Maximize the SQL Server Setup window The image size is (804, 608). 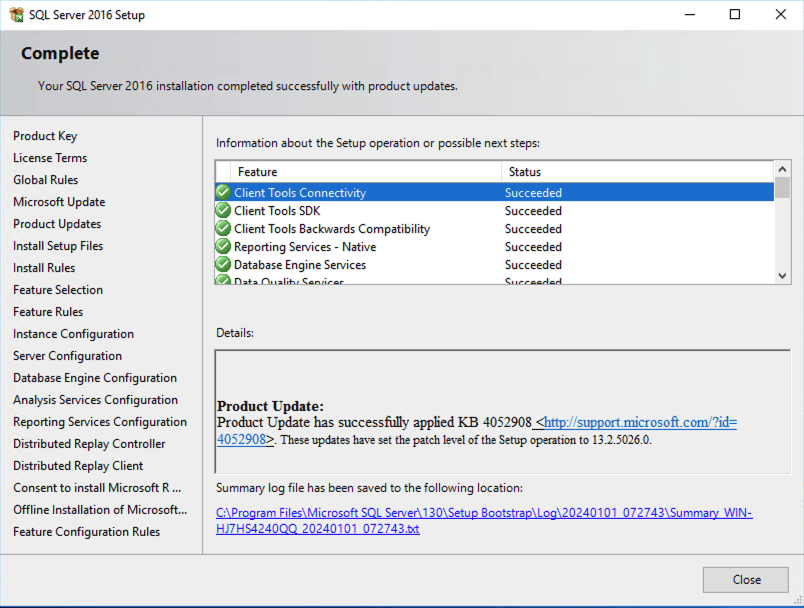pos(735,14)
